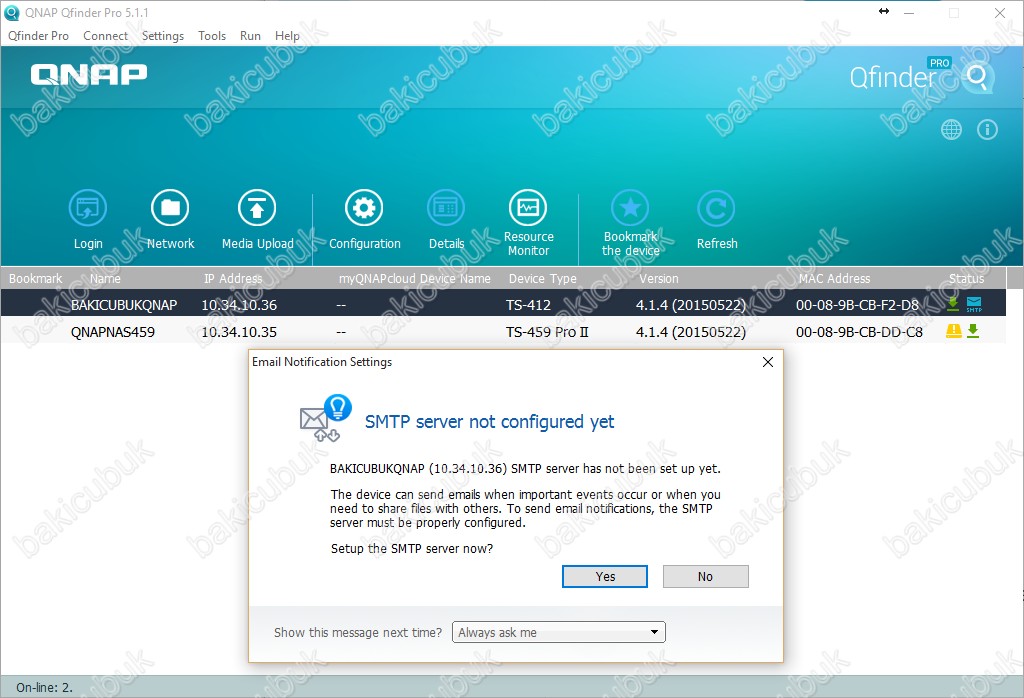
Task: Click the Login toolbar icon
Action: pyautogui.click(x=88, y=208)
